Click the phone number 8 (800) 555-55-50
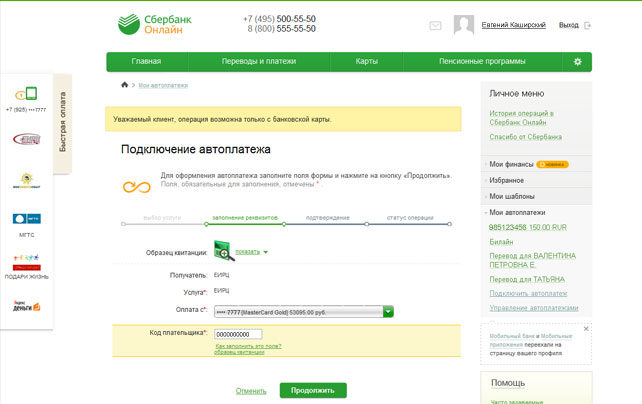 click(x=281, y=29)
